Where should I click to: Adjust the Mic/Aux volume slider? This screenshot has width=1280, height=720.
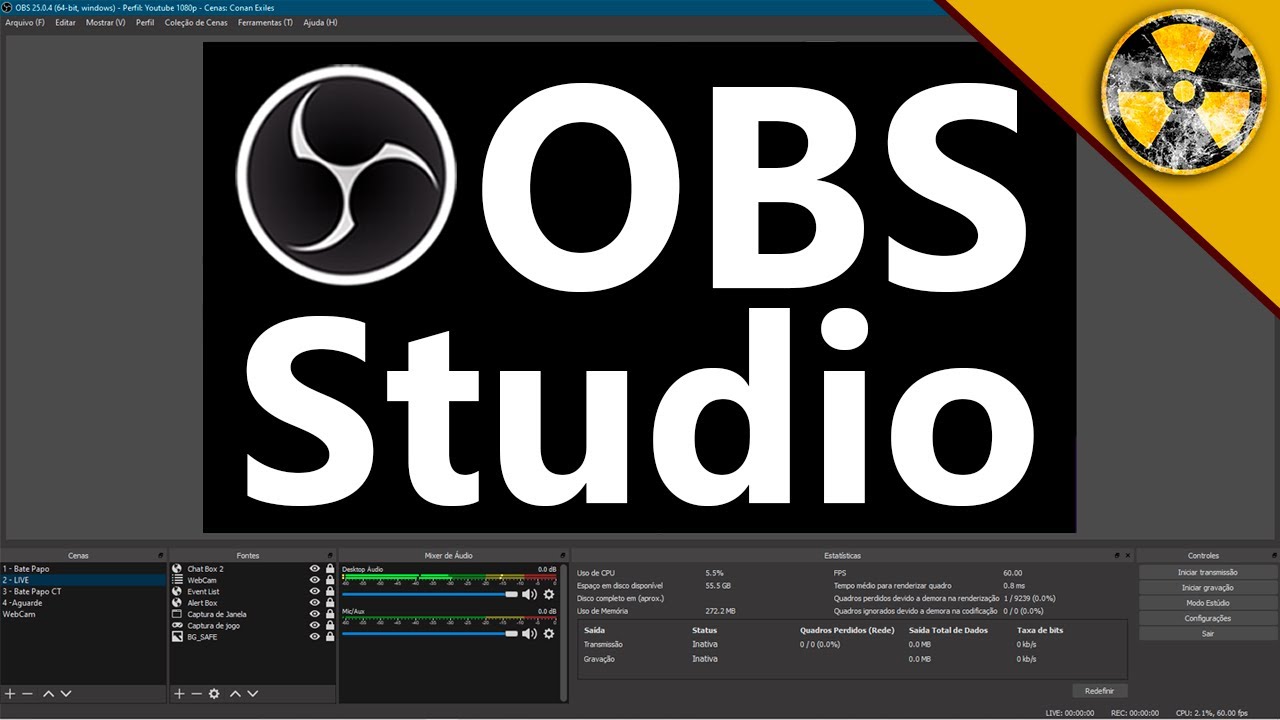[x=430, y=633]
